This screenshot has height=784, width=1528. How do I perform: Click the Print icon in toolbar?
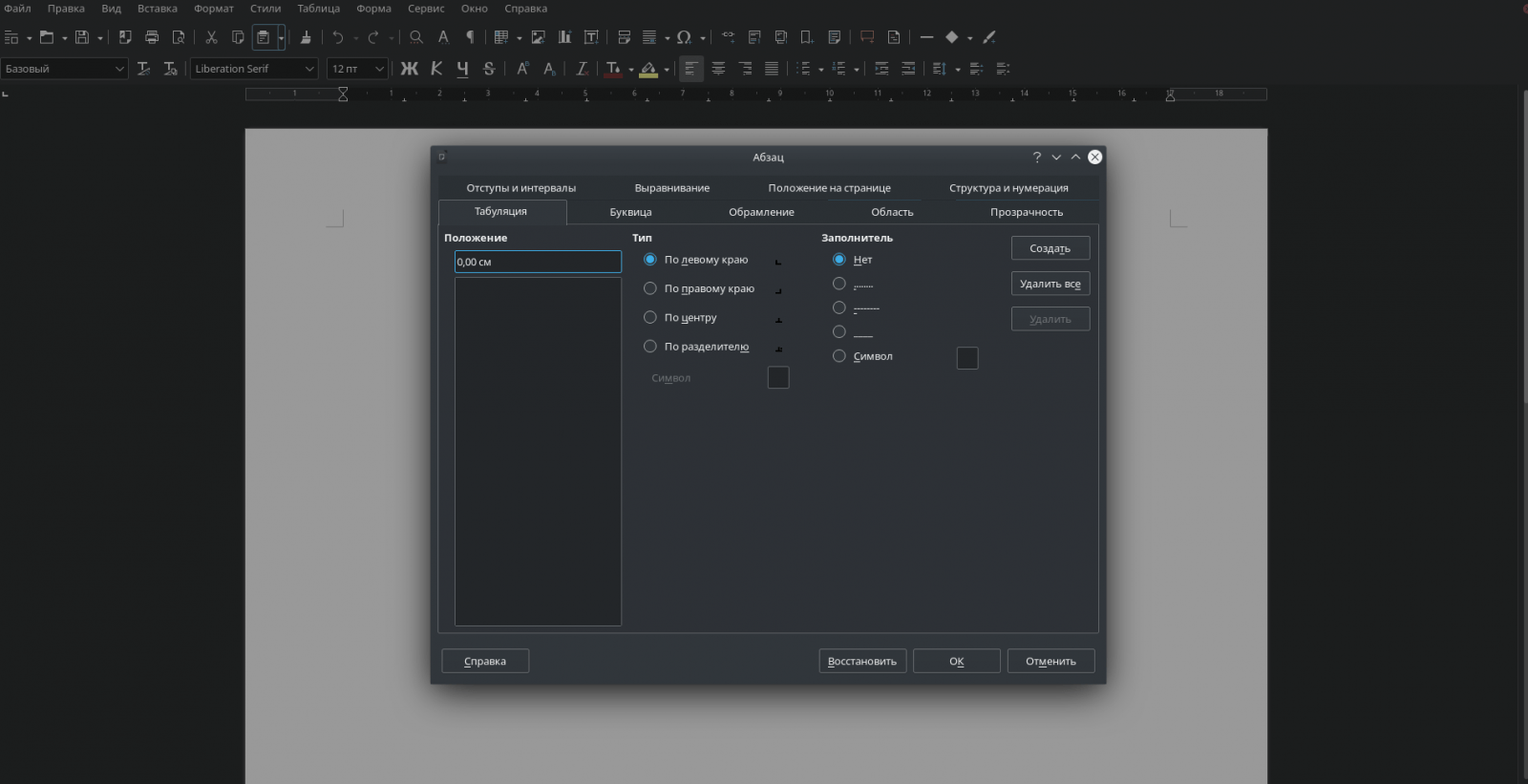pos(152,37)
